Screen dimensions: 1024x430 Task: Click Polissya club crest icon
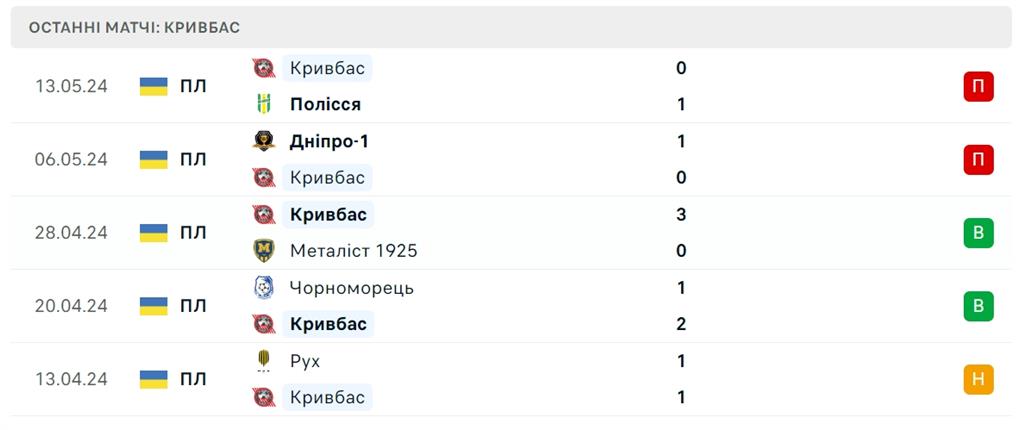click(264, 104)
